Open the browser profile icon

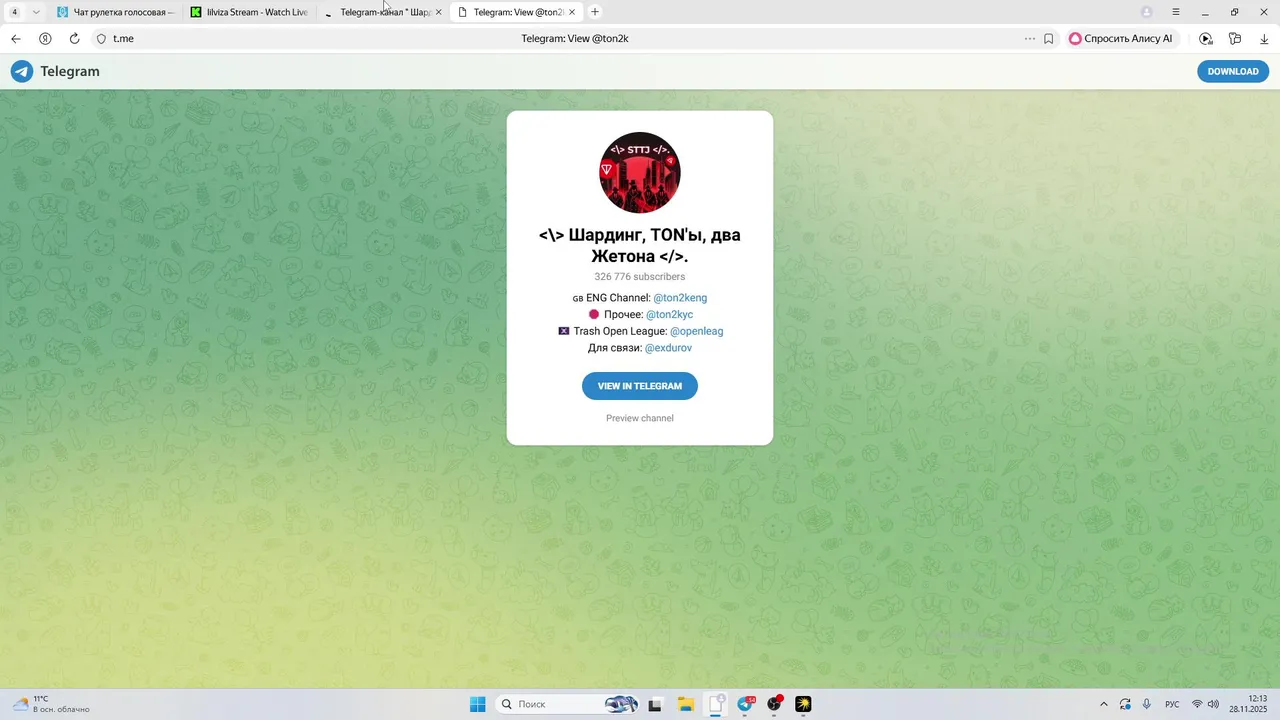(x=1147, y=12)
